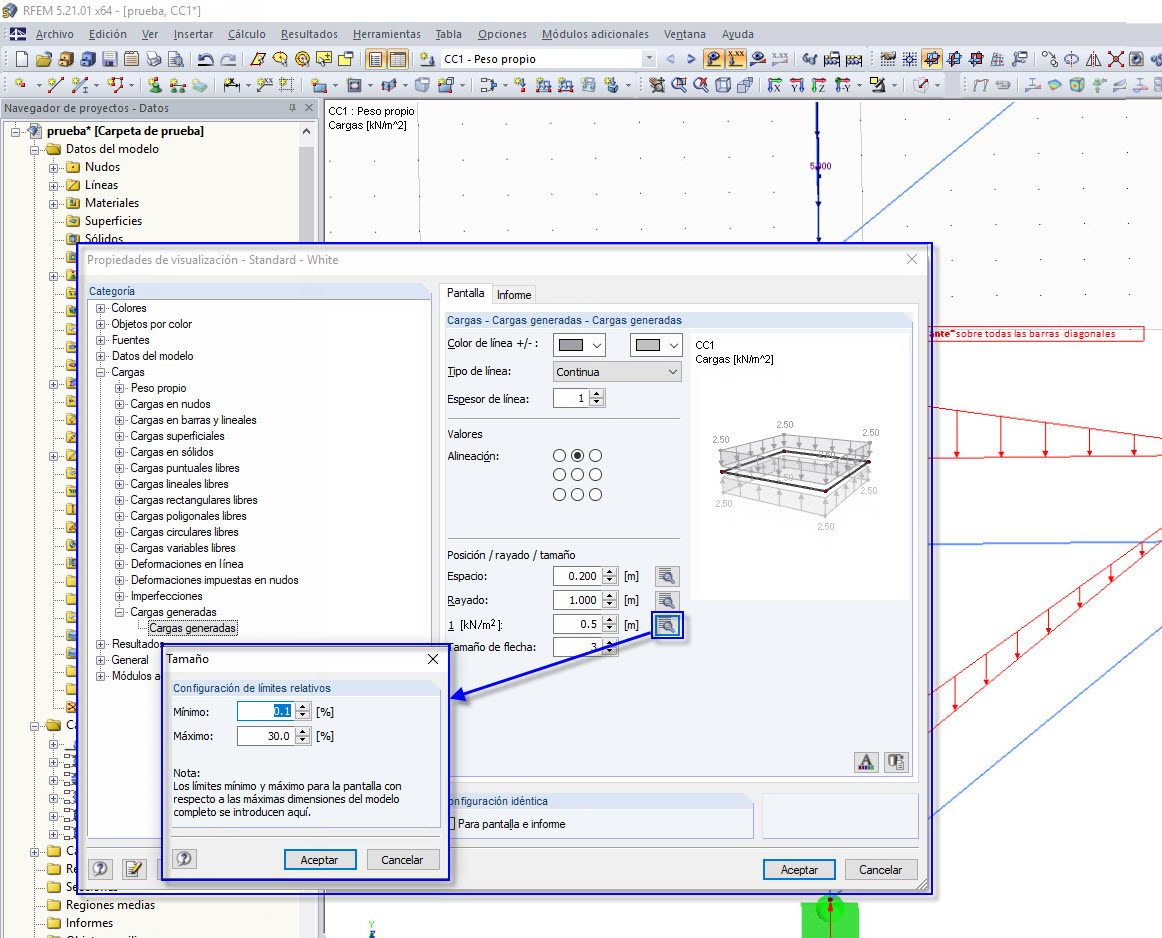
Task: Click the mirror tool icon
Action: coord(1094,59)
